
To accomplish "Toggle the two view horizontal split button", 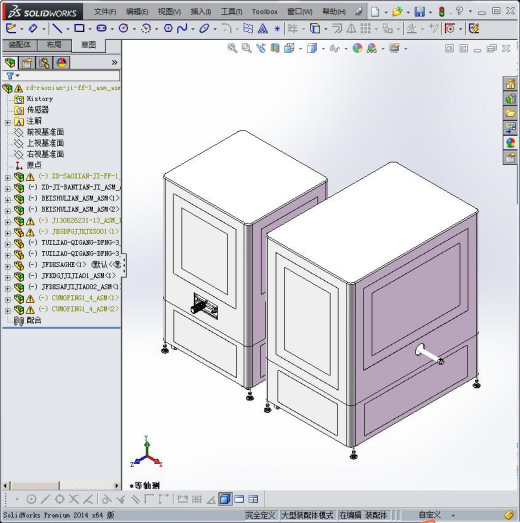I will [239, 499].
